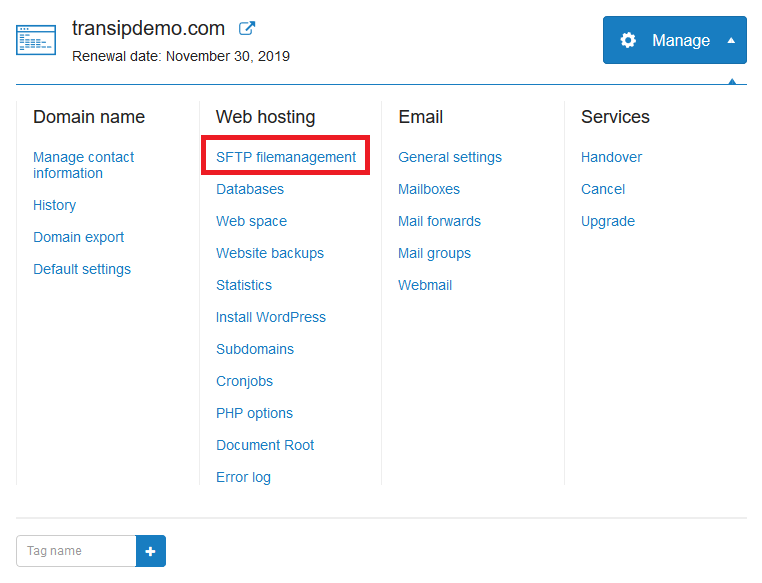Select Upgrade under Services
This screenshot has height=583, width=762.
click(607, 221)
